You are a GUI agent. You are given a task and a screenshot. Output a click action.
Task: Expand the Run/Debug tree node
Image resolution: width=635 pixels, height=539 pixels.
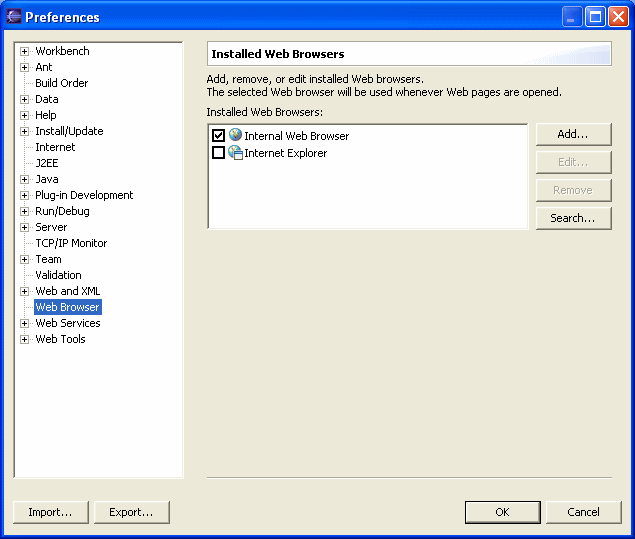(24, 211)
